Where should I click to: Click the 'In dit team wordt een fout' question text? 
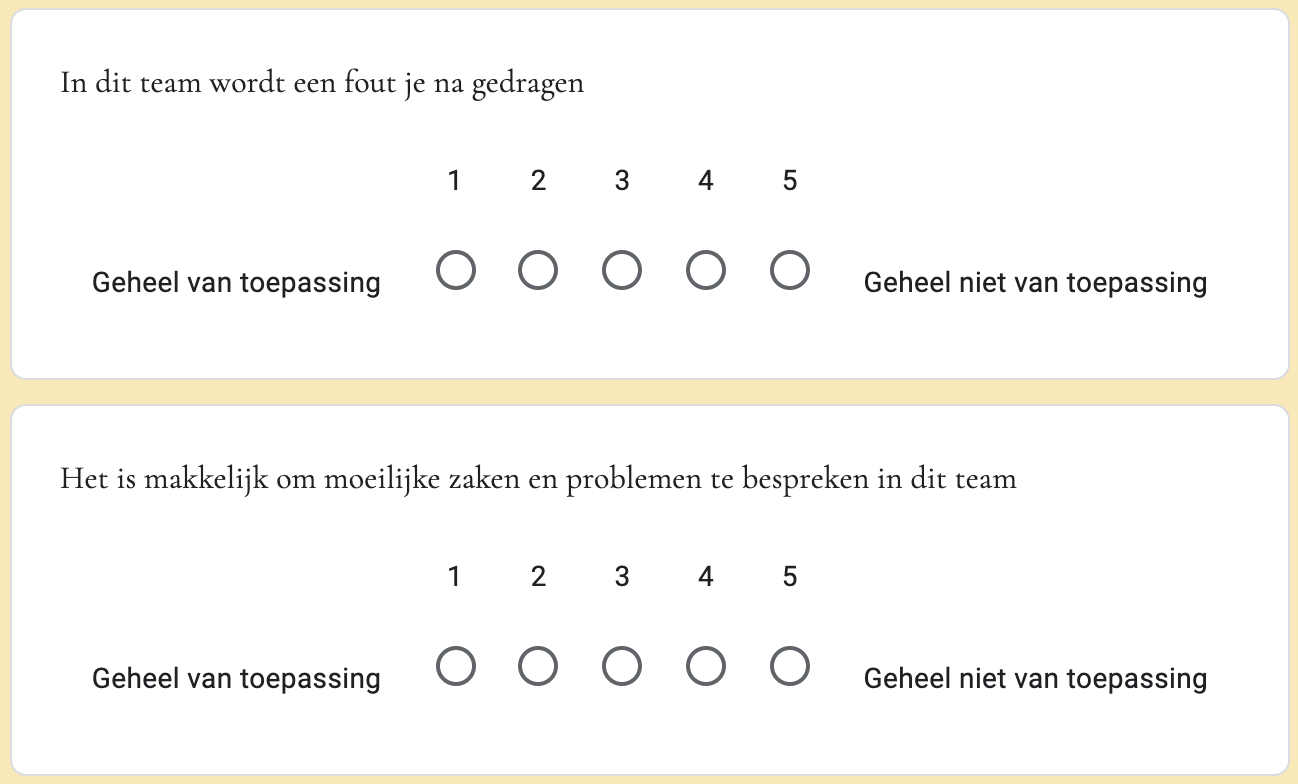pyautogui.click(x=322, y=83)
